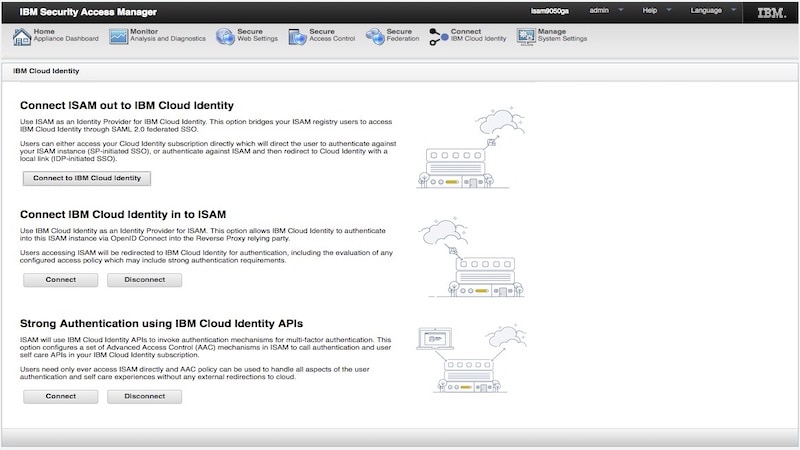Image resolution: width=800 pixels, height=450 pixels.
Task: Click the IBM logo in header
Action: pos(771,13)
